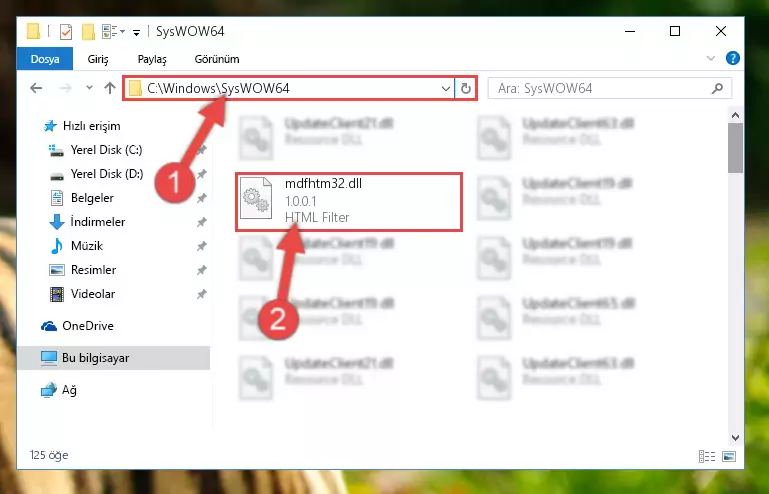This screenshot has width=769, height=494.
Task: Switch to the Paylaş ribbon tab
Action: click(x=152, y=59)
